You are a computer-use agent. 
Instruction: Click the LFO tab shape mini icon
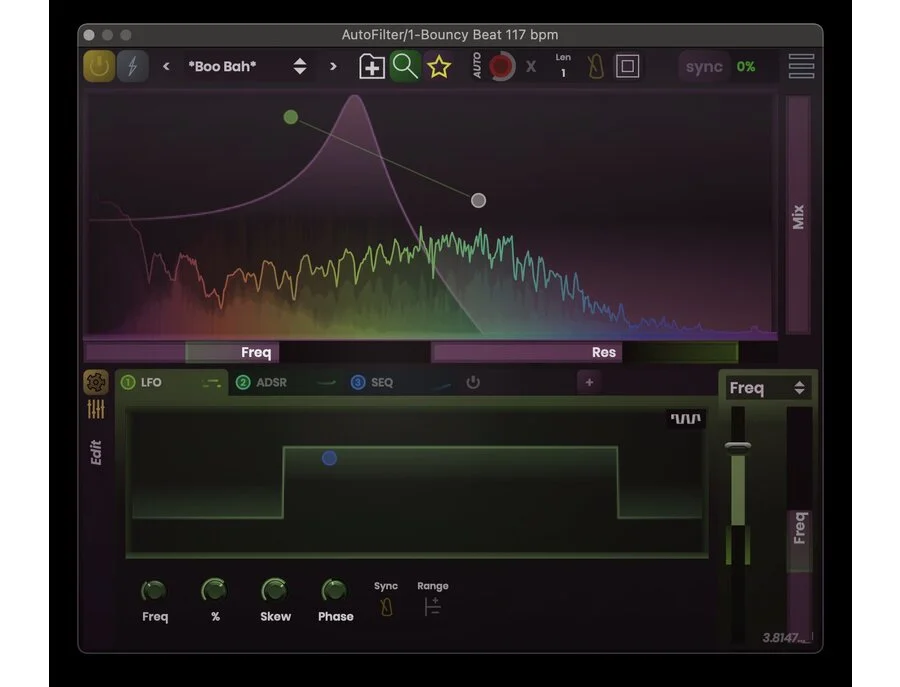tap(212, 383)
